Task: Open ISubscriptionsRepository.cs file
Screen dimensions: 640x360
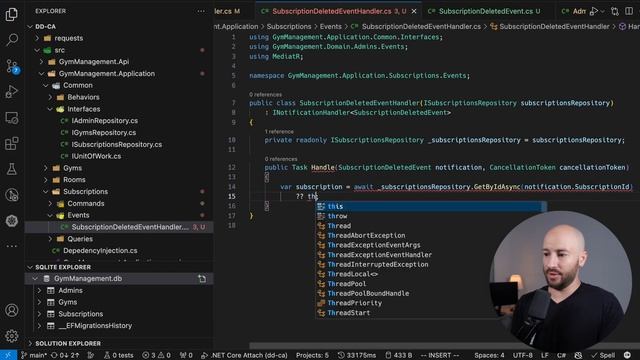Action: (x=116, y=144)
